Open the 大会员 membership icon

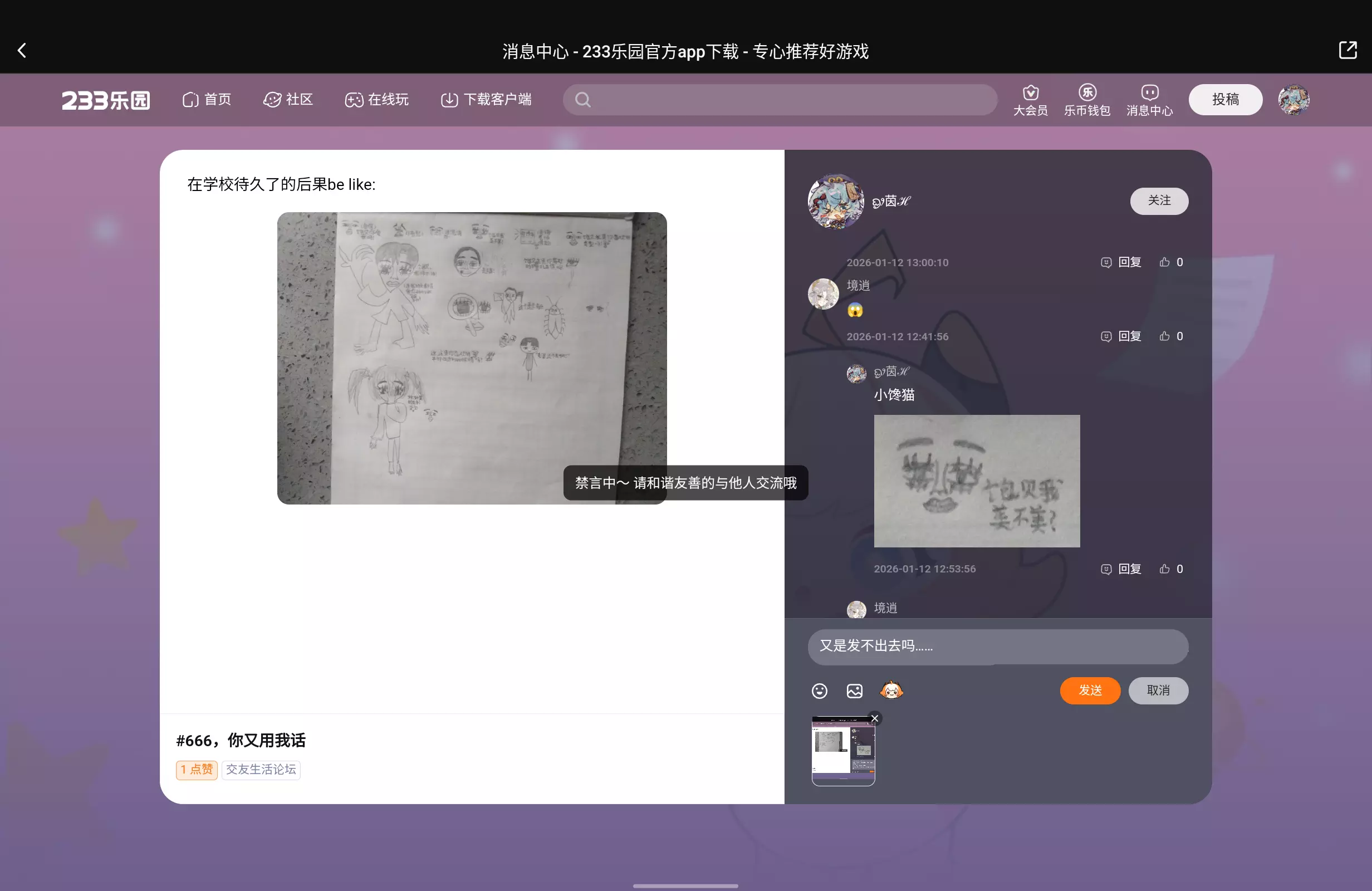tap(1030, 100)
